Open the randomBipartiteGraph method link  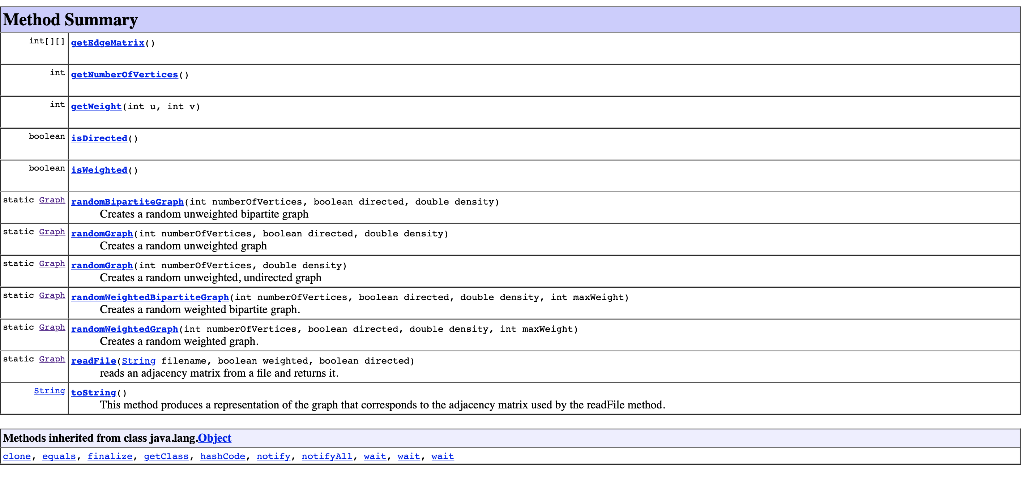(127, 202)
